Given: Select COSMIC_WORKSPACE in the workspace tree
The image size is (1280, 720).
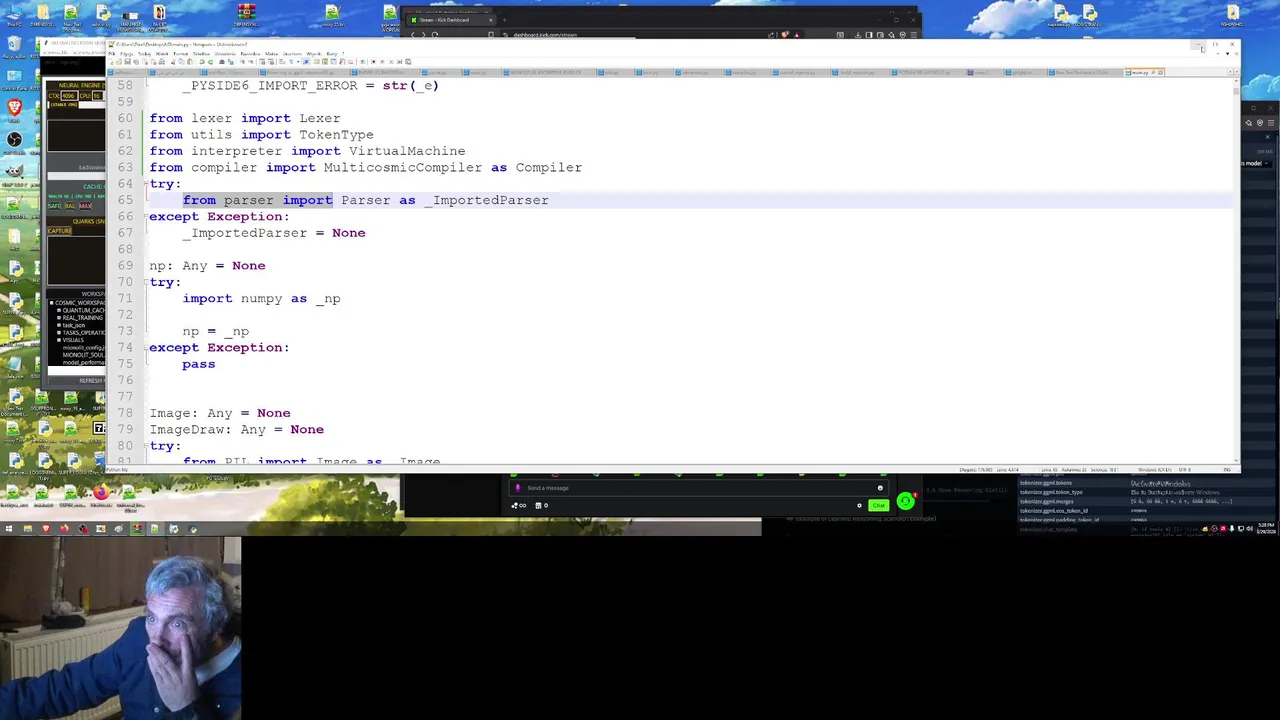Looking at the screenshot, I should 80,303.
